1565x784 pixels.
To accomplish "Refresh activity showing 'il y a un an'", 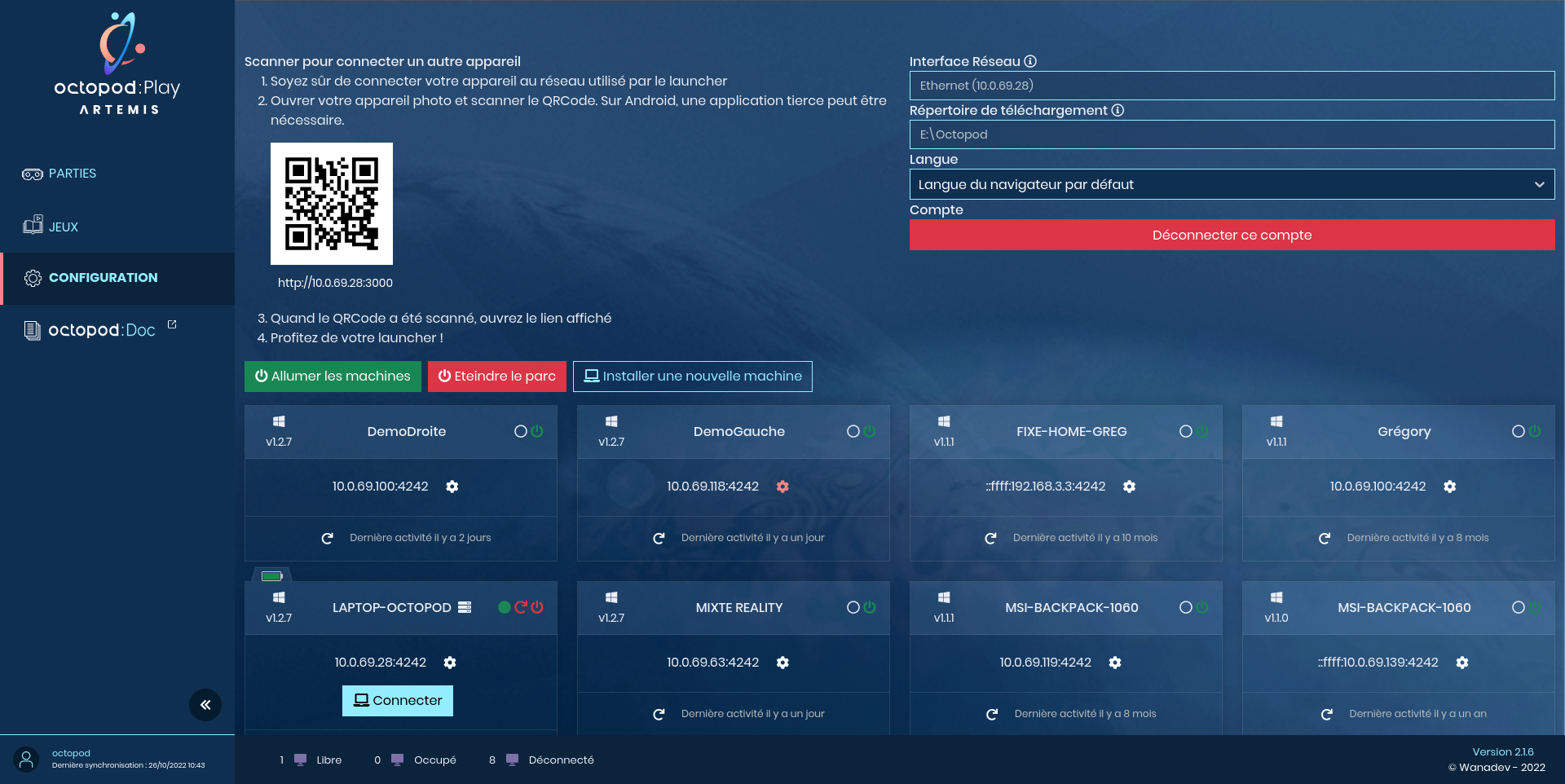I will [x=1327, y=714].
